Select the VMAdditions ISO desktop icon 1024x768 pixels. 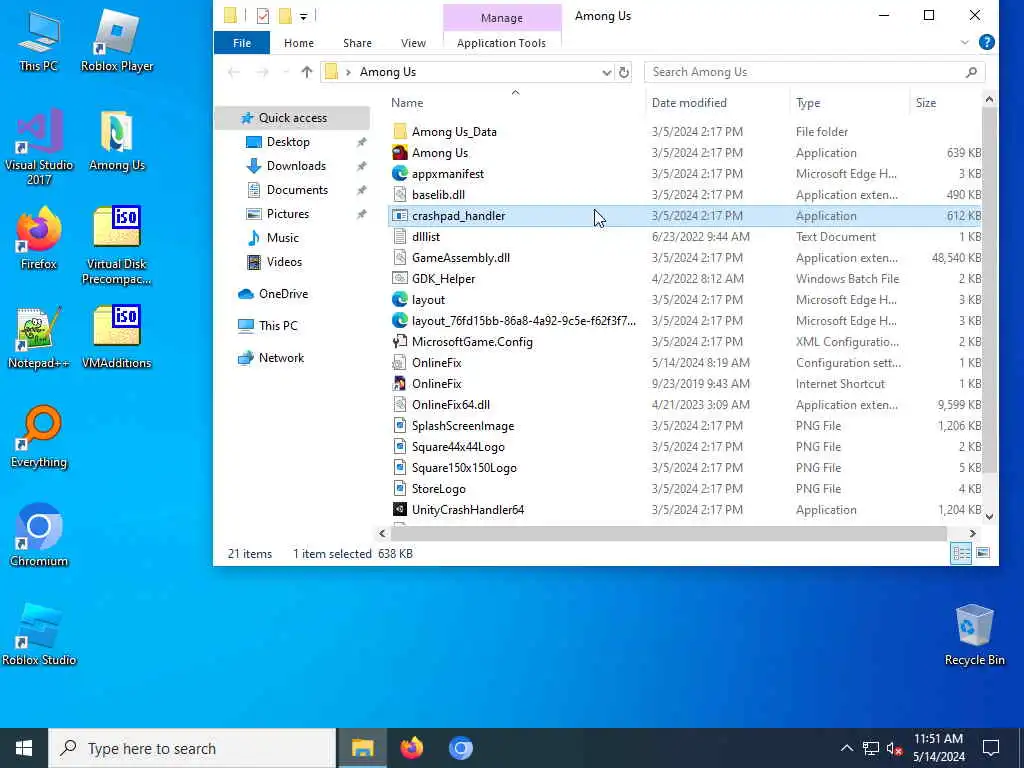point(117,338)
